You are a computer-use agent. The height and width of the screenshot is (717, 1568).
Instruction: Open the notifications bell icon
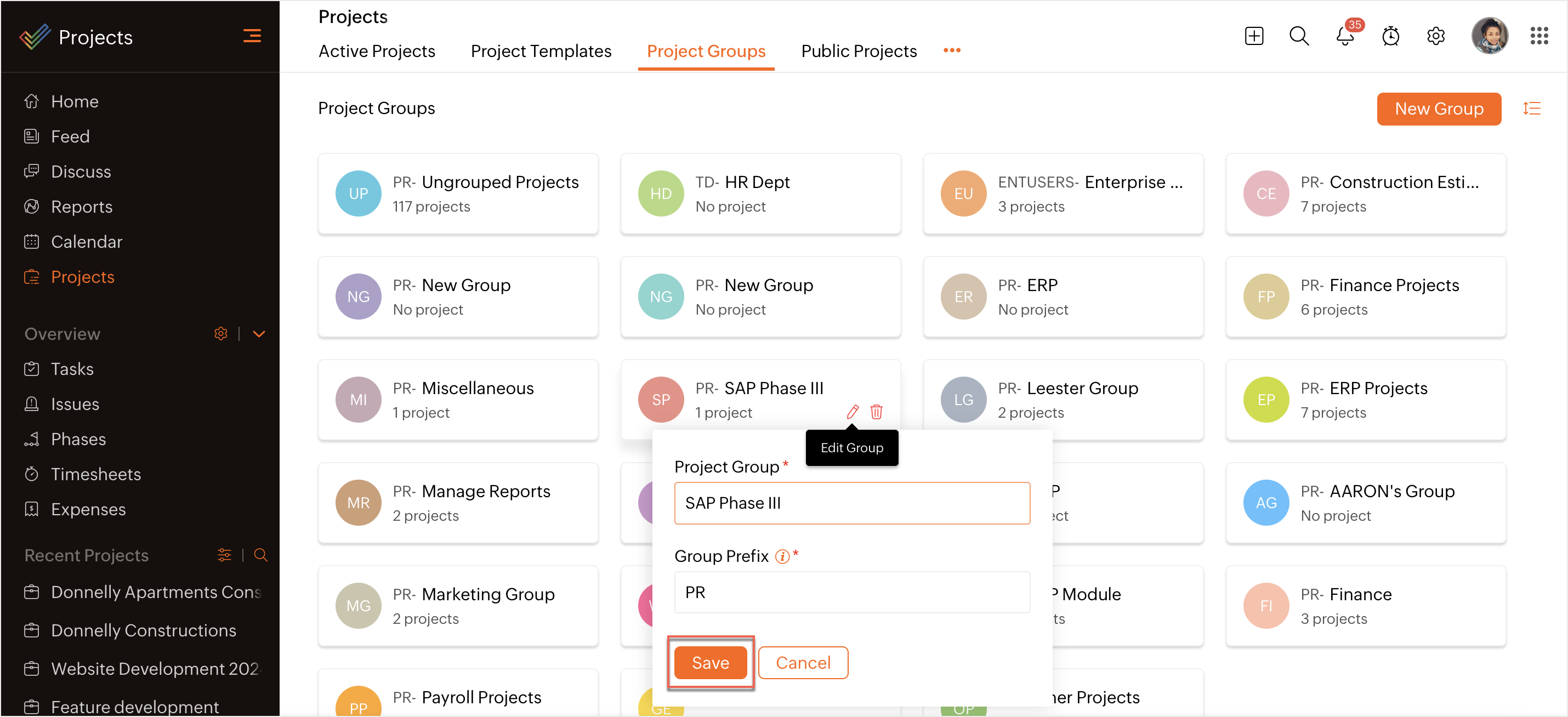1345,36
